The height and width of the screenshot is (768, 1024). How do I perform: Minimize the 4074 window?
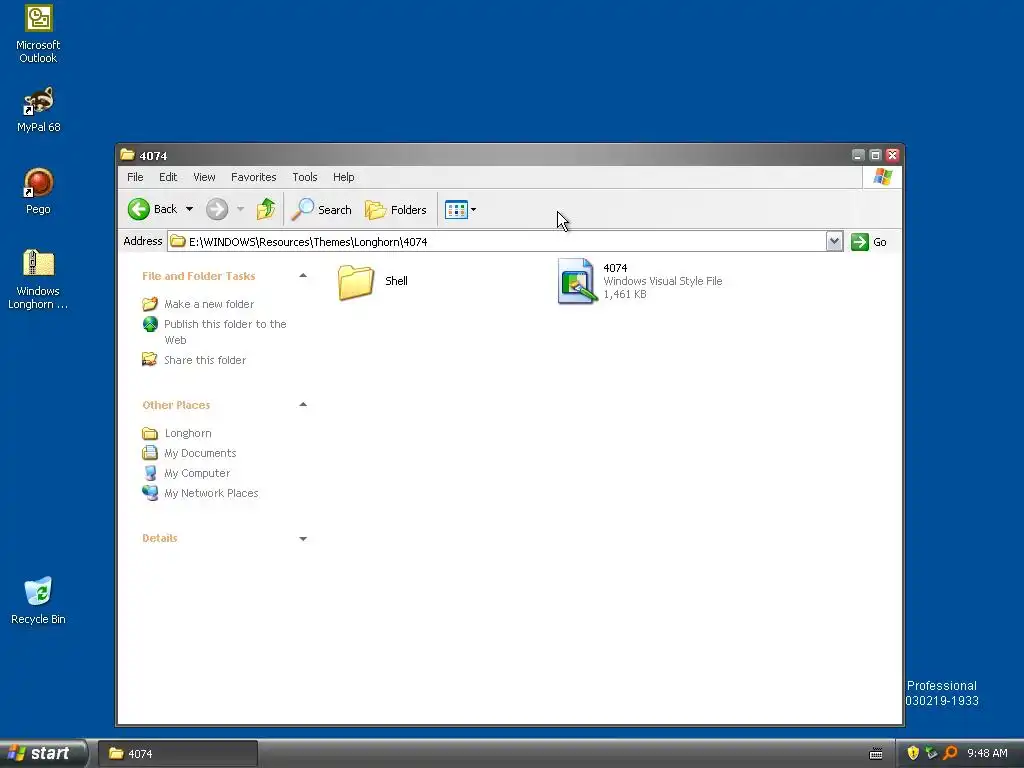tap(858, 155)
